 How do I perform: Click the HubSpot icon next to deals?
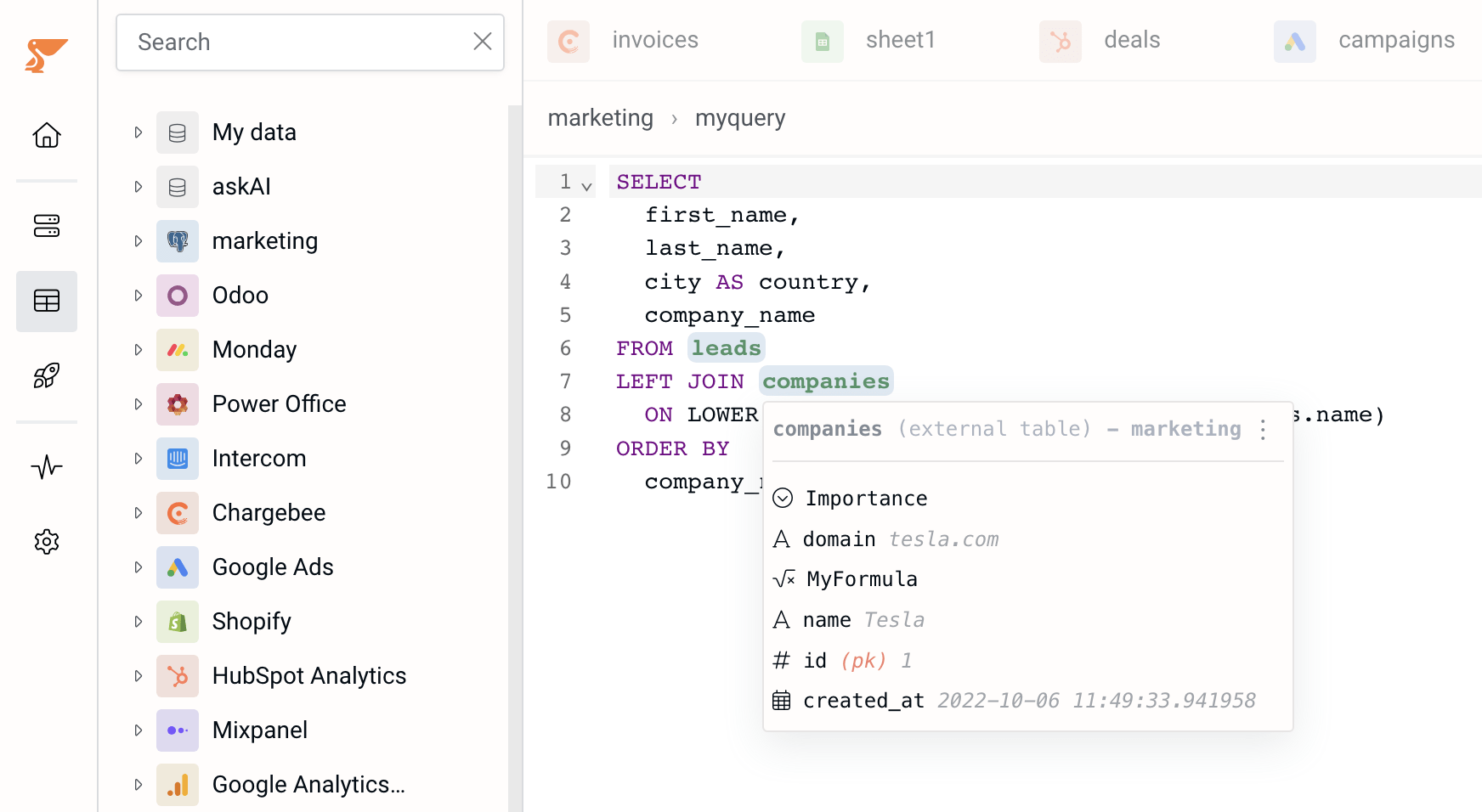[x=1059, y=41]
